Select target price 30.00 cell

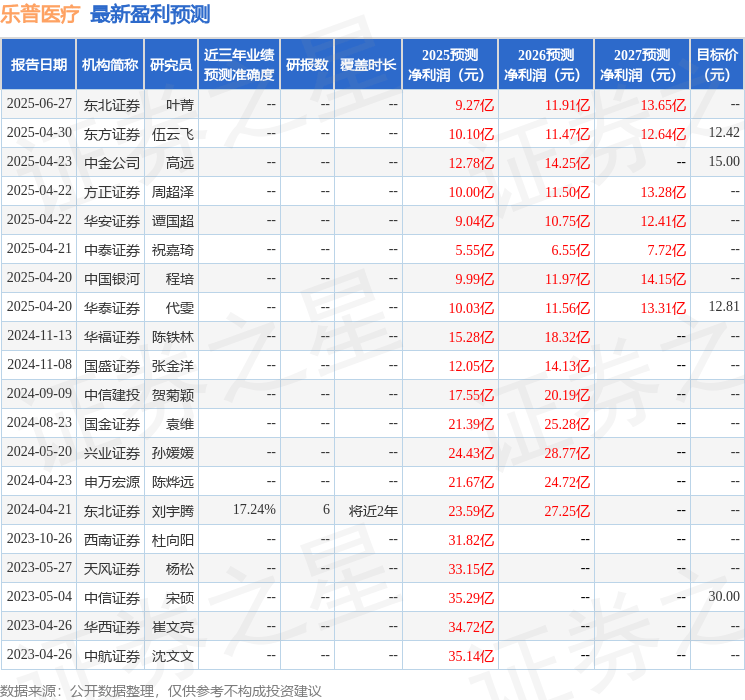pos(723,597)
